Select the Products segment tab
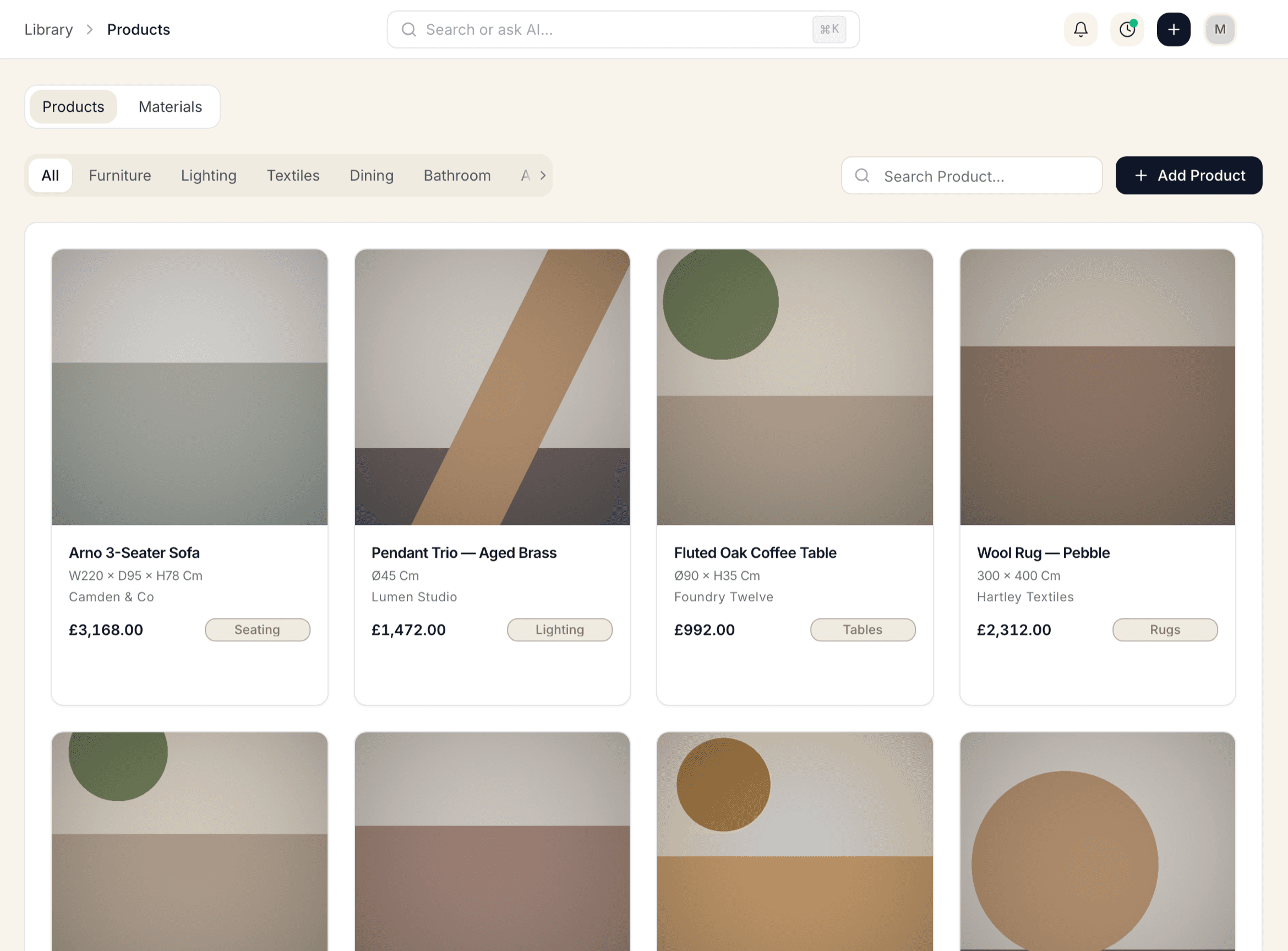The height and width of the screenshot is (951, 1288). 73,106
